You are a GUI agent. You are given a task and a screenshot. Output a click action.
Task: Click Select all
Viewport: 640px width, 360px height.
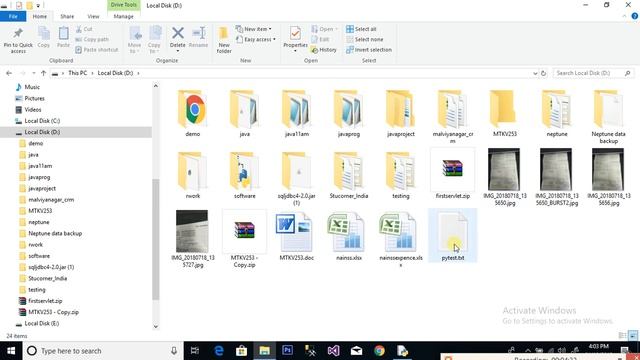click(x=361, y=29)
